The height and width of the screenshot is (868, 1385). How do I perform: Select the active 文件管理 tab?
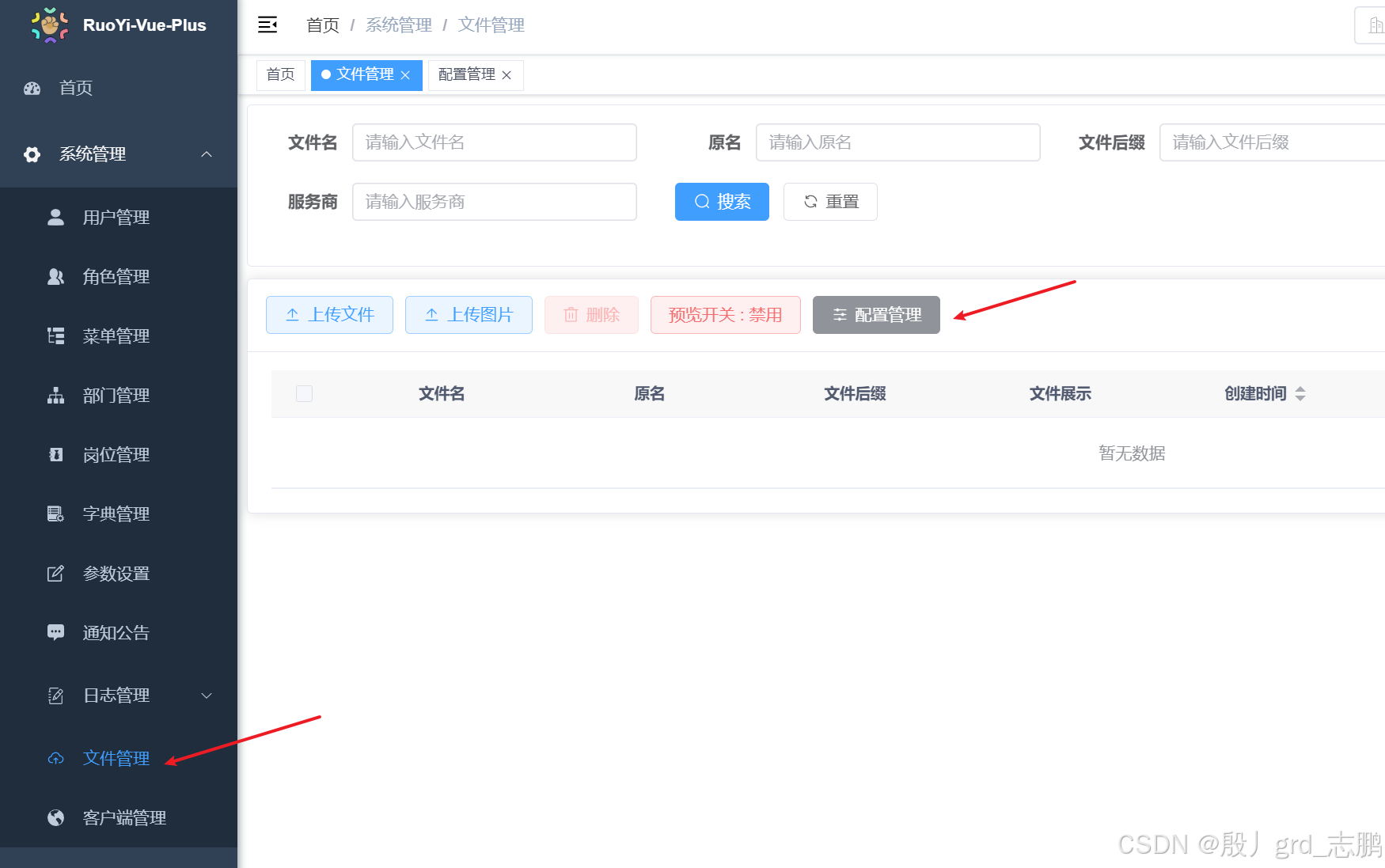[366, 75]
